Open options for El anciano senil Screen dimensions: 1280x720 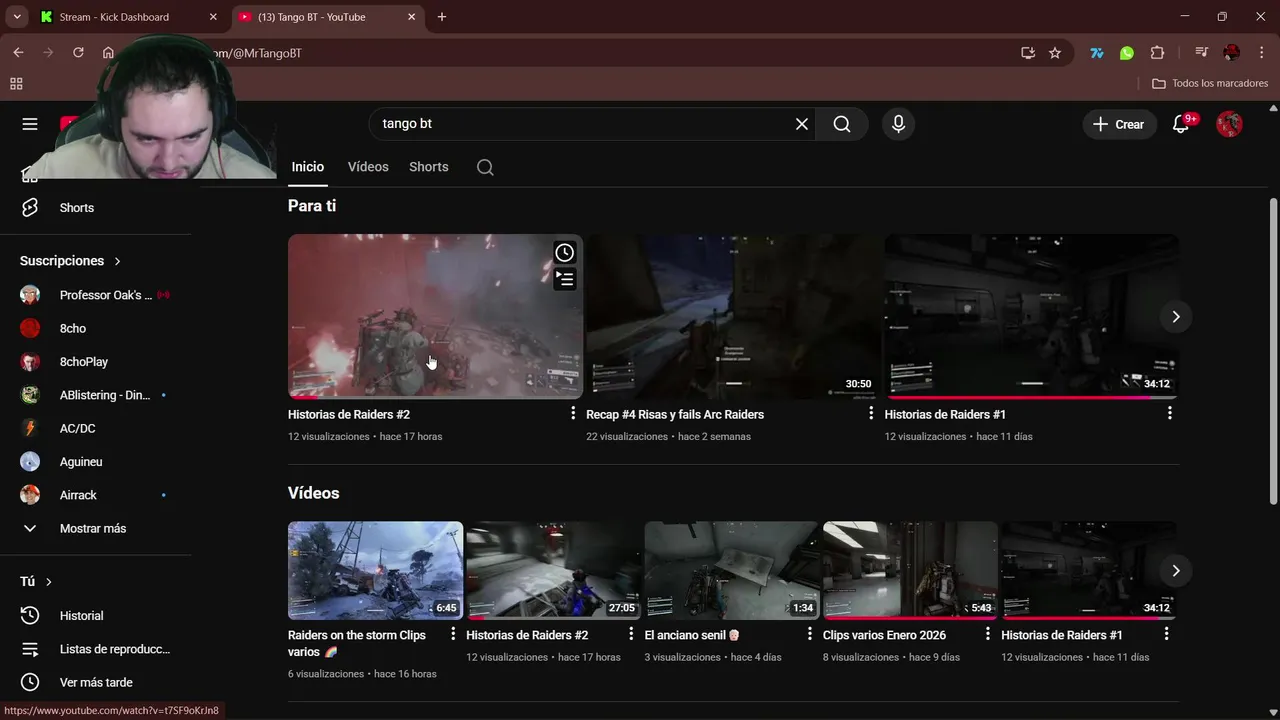pyautogui.click(x=810, y=635)
